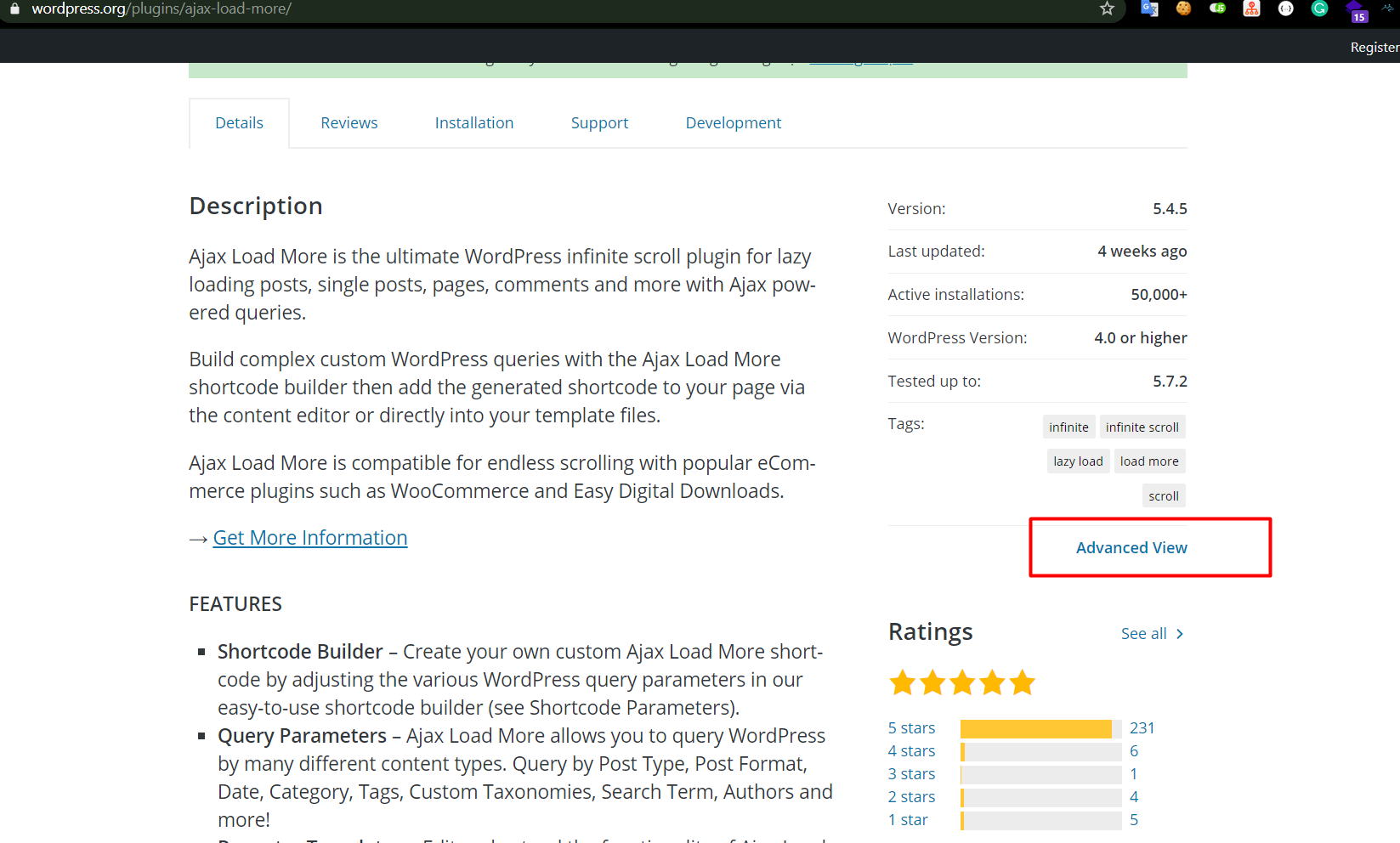
Task: Click the load more tag
Action: [x=1149, y=461]
